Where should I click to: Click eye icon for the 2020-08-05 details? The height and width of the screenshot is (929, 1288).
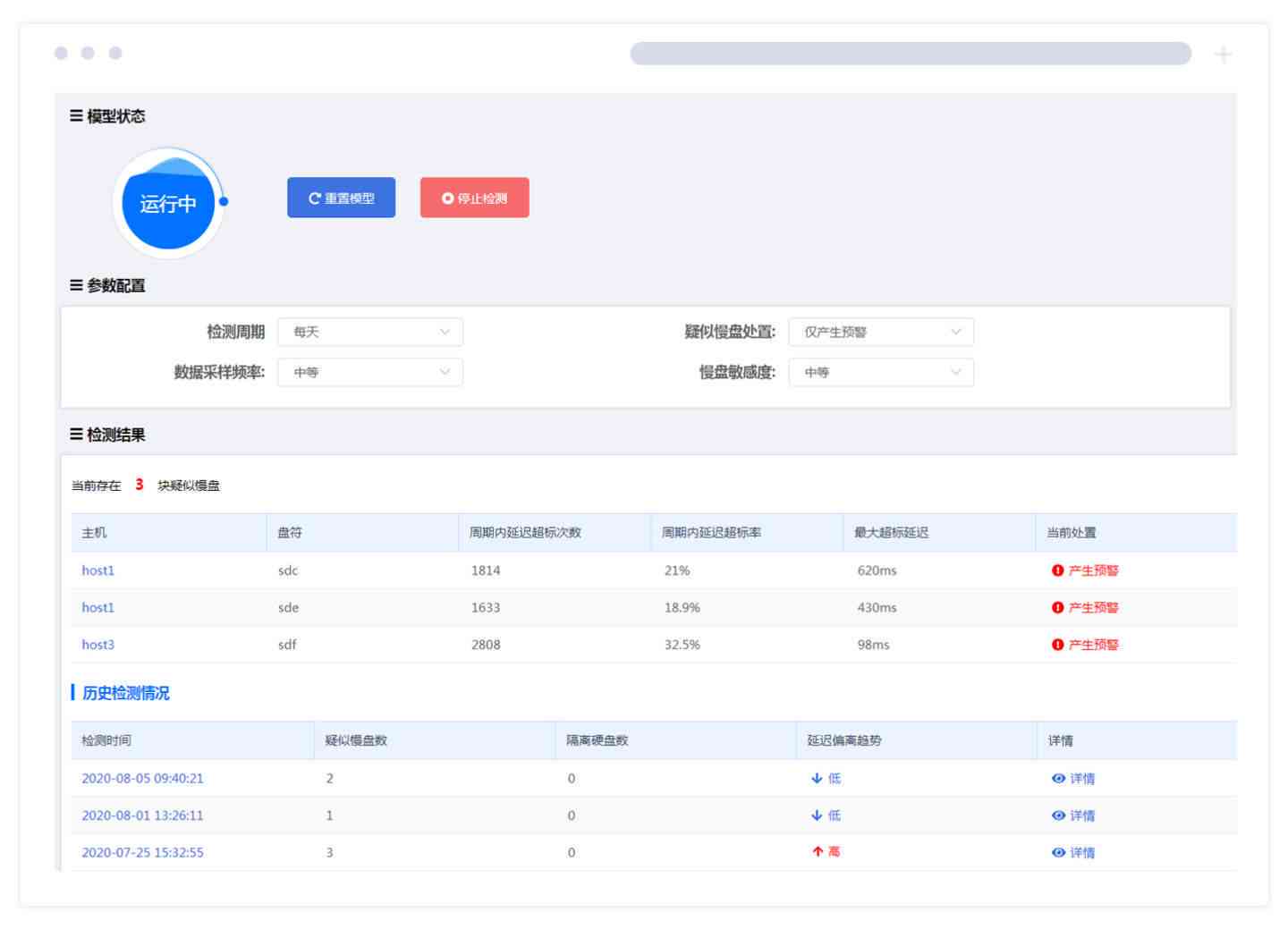[x=1058, y=779]
